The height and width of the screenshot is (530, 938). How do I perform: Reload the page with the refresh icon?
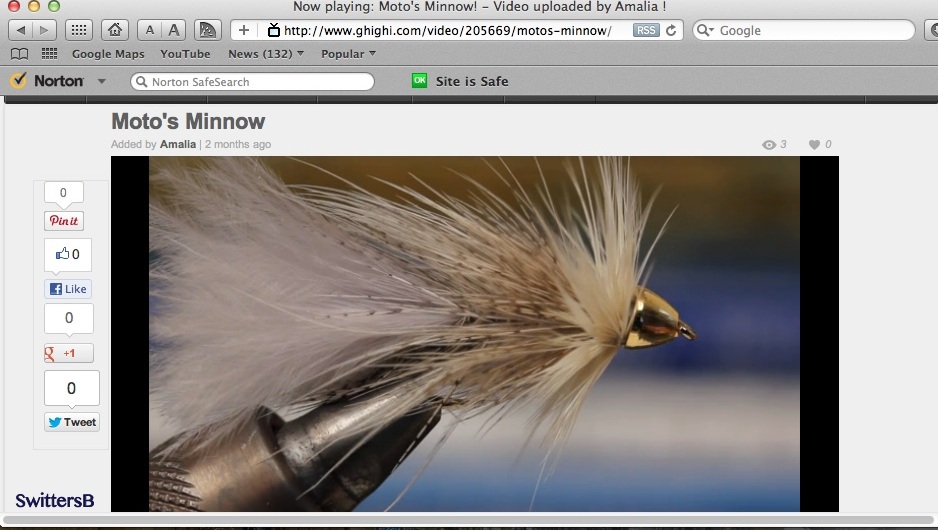pyautogui.click(x=672, y=30)
